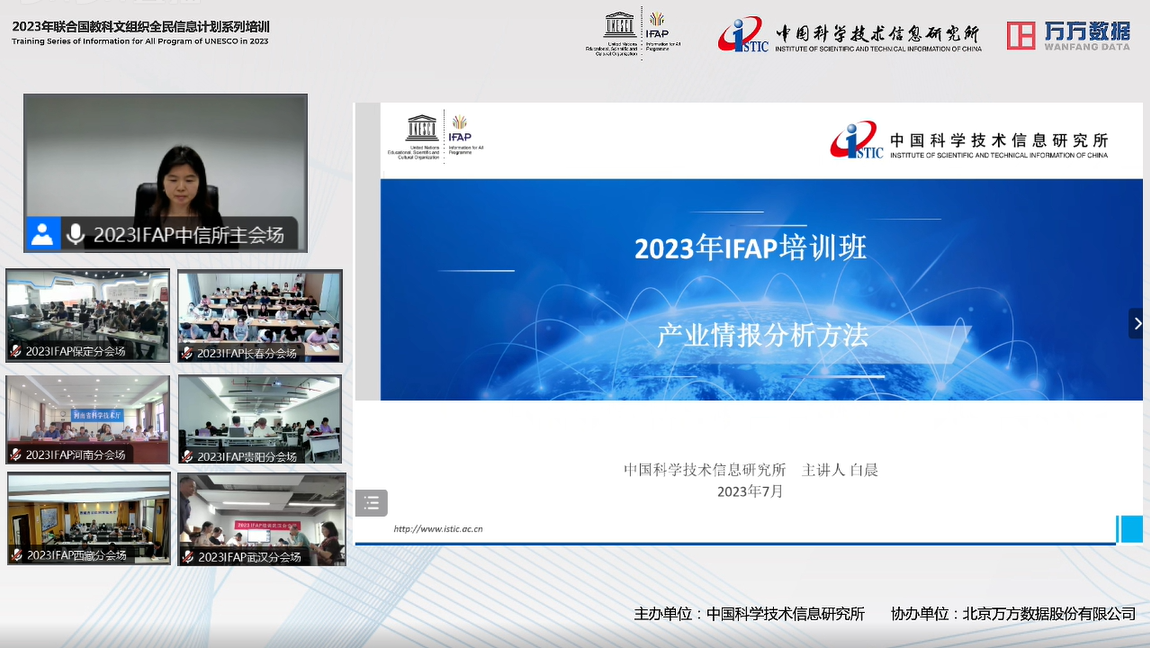Click the IFAP logo in the top banner

(x=662, y=32)
